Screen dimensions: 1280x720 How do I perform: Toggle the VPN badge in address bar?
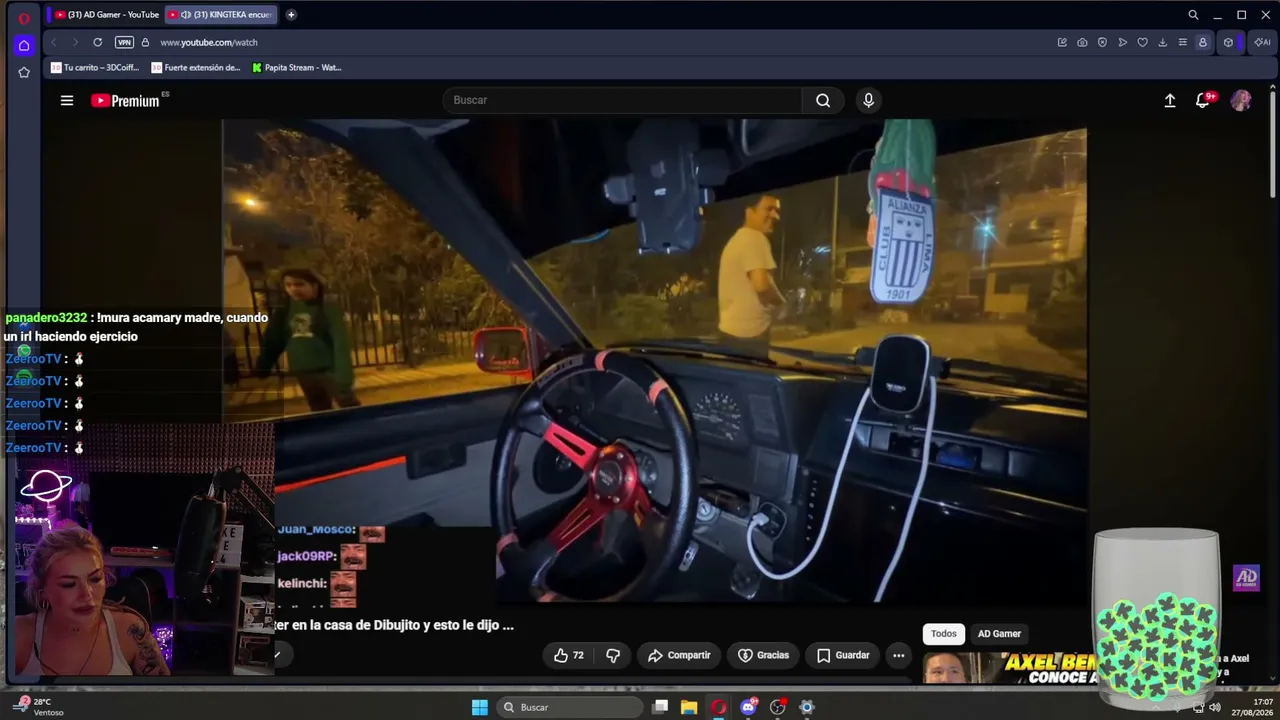point(124,42)
